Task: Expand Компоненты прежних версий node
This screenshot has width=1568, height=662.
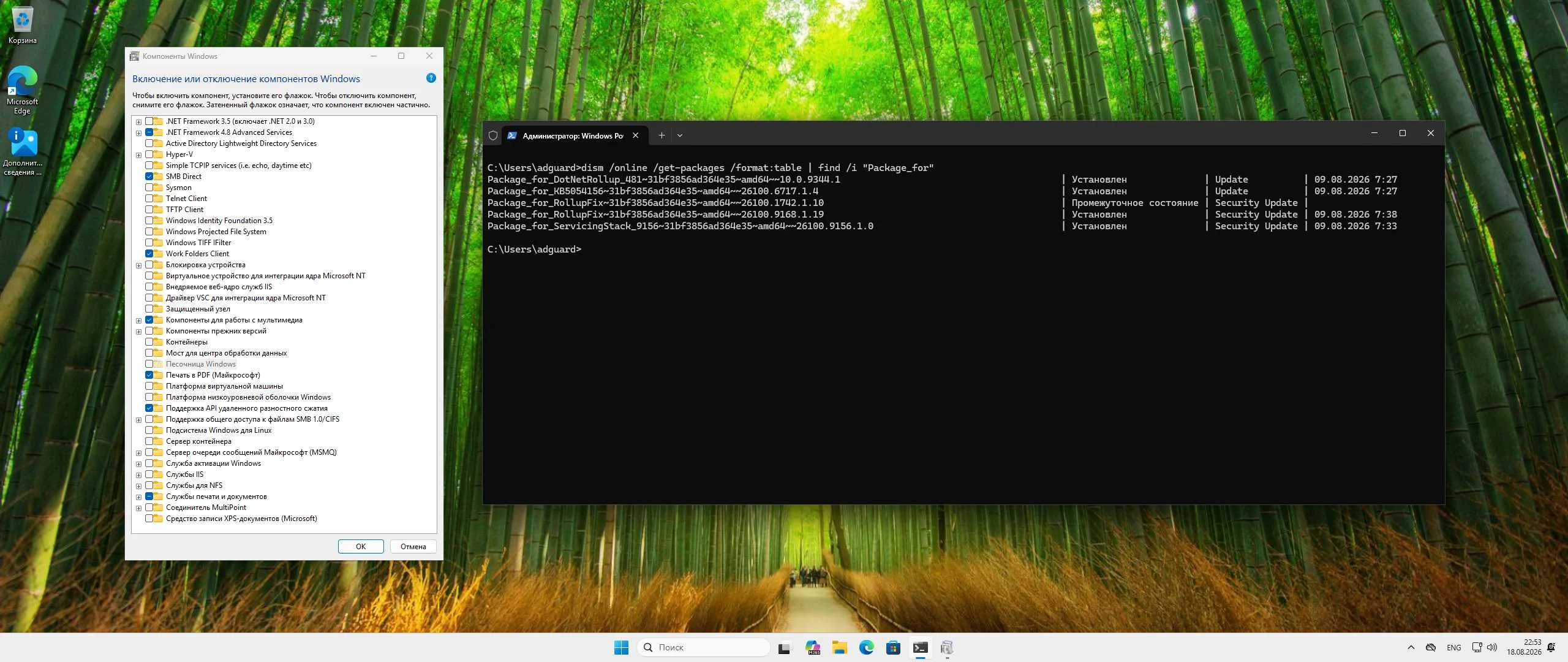Action: pyautogui.click(x=138, y=332)
